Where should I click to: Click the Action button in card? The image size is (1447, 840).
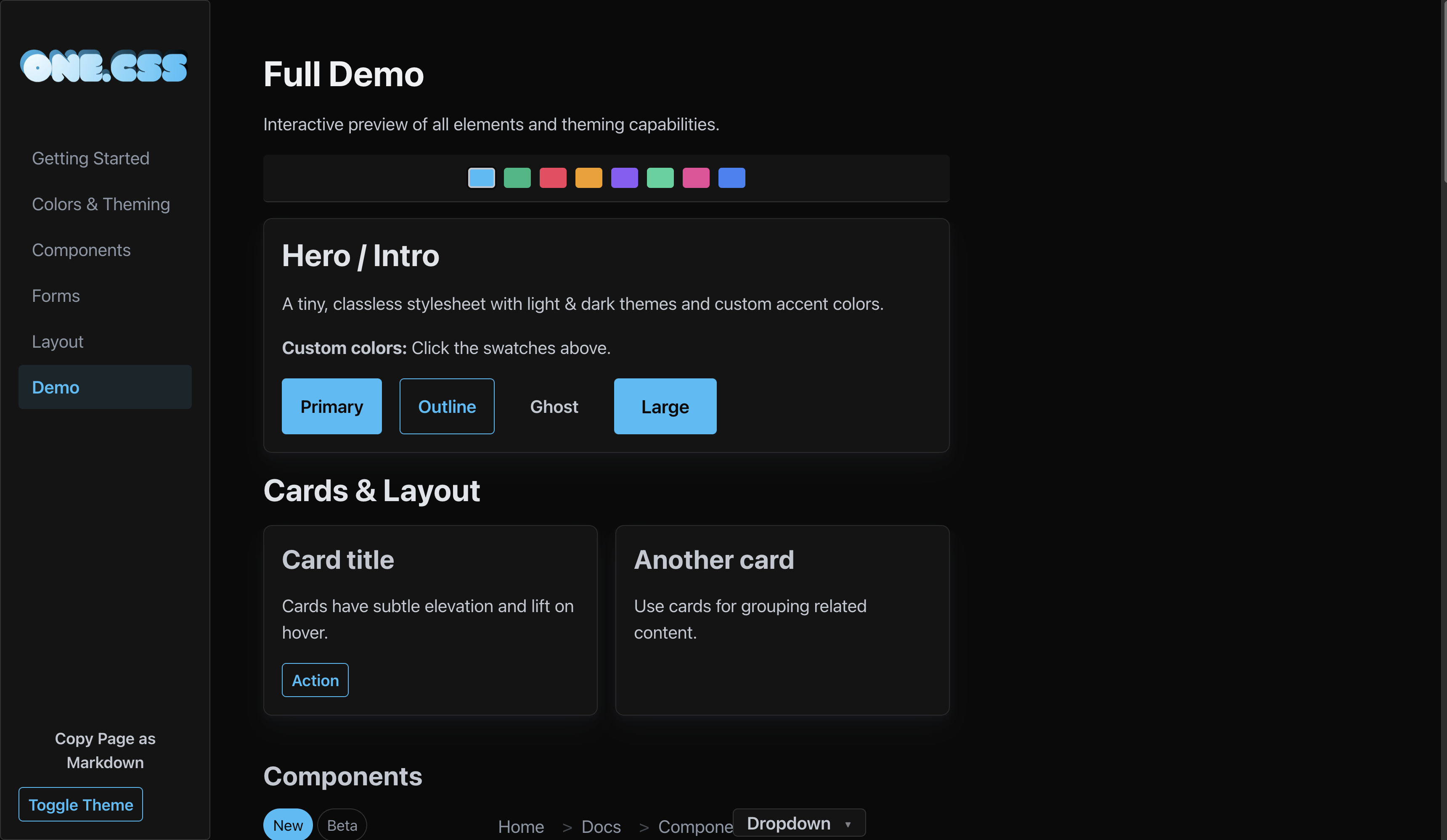pos(315,681)
